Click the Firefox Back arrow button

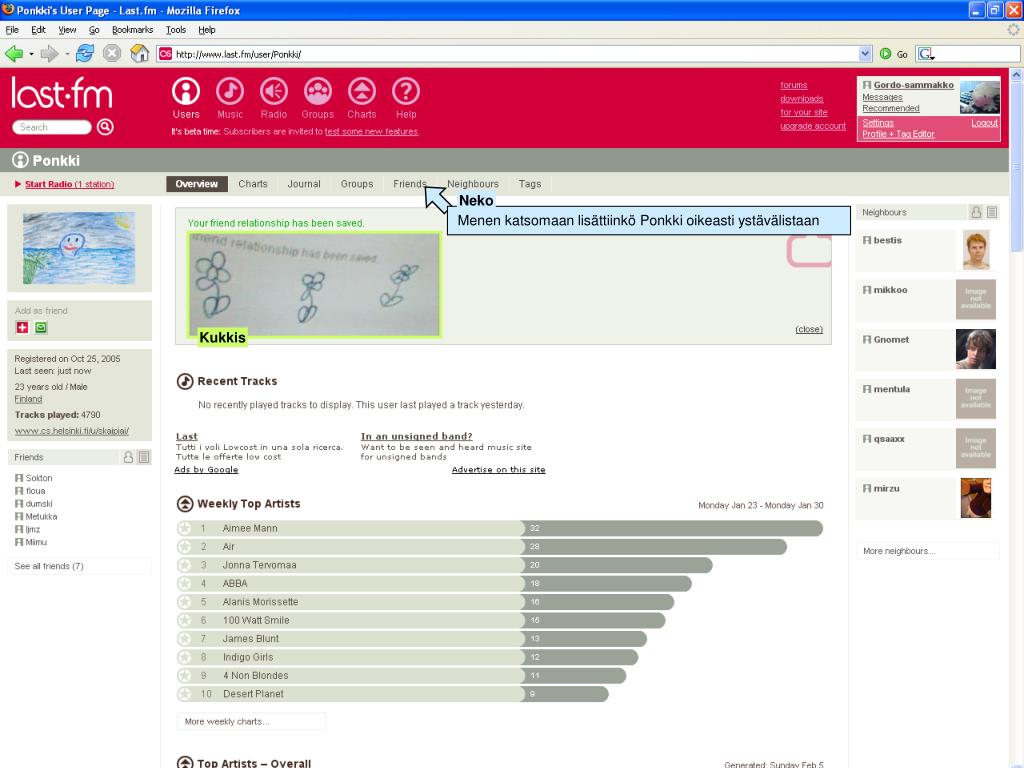pos(13,54)
